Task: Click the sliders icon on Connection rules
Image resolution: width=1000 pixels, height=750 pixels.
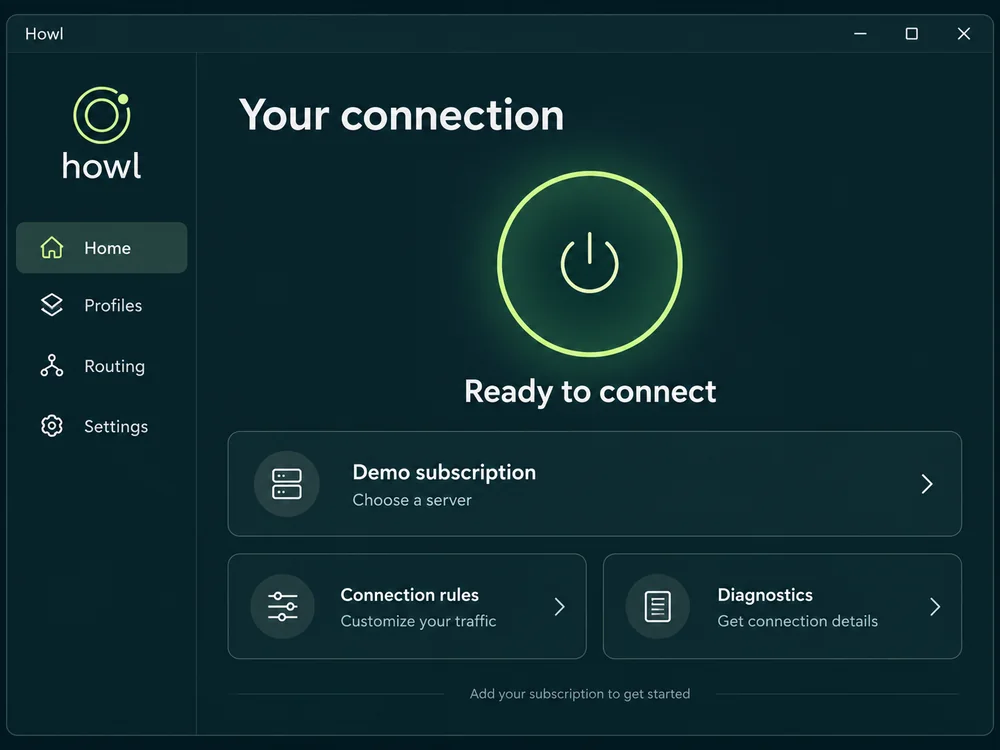Action: pos(283,606)
